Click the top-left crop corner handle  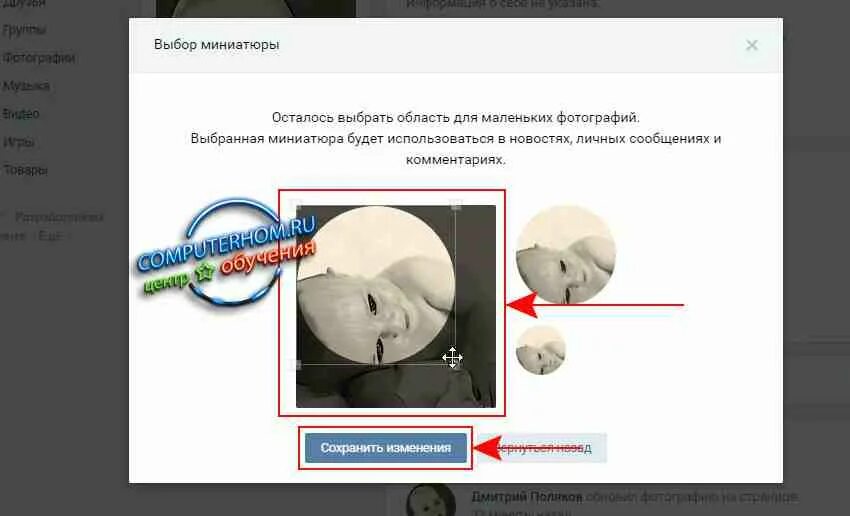(296, 205)
